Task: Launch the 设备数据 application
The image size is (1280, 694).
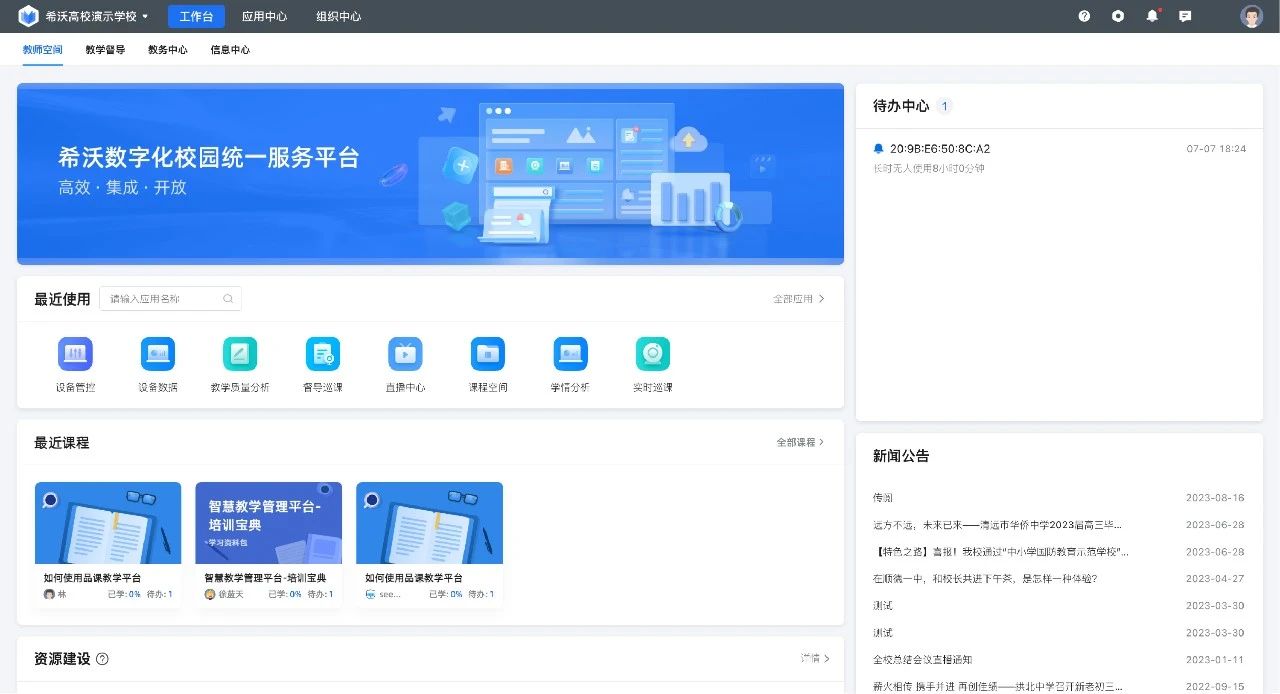Action: pyautogui.click(x=158, y=355)
